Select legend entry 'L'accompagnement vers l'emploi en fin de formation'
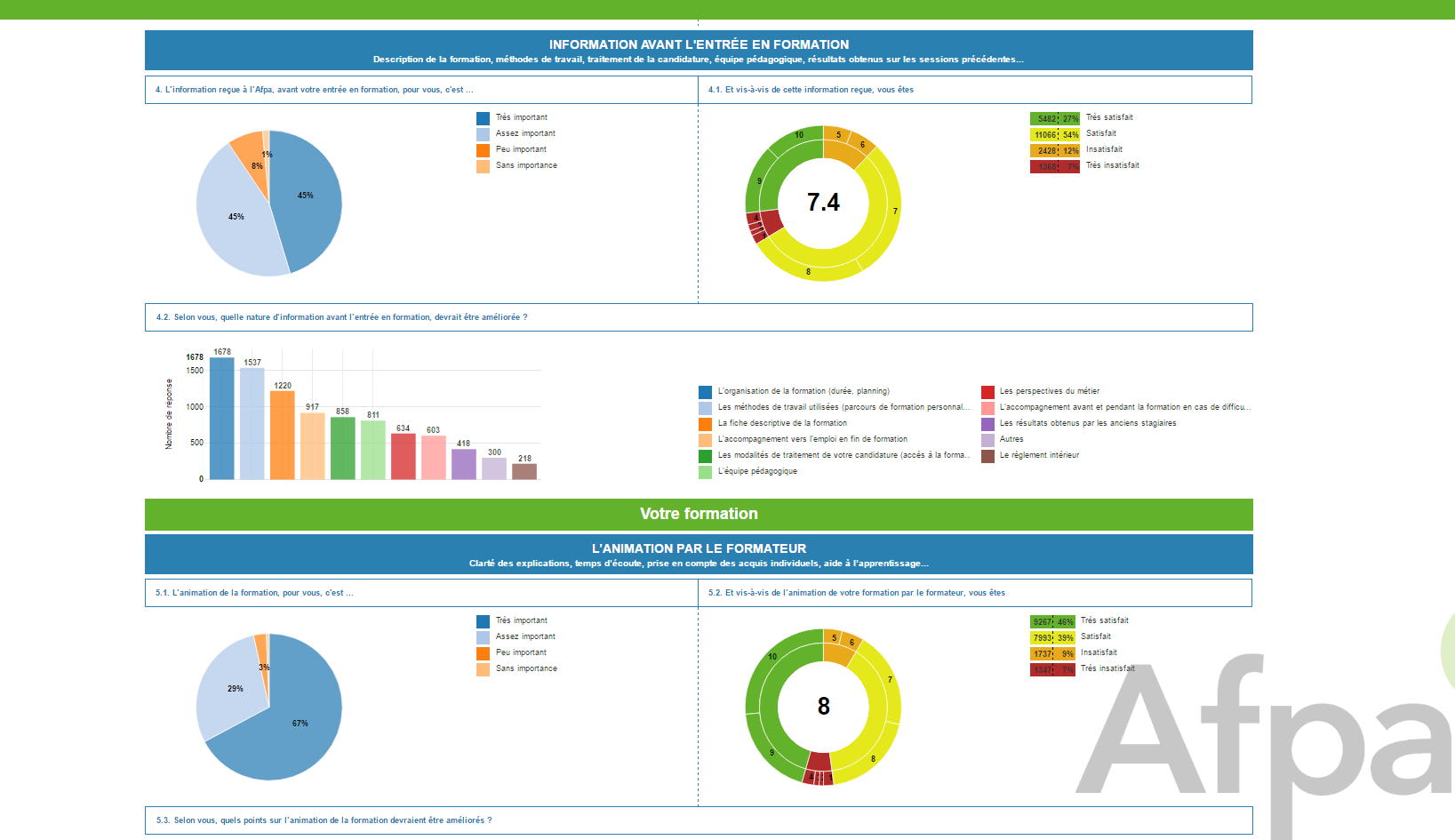 click(803, 439)
